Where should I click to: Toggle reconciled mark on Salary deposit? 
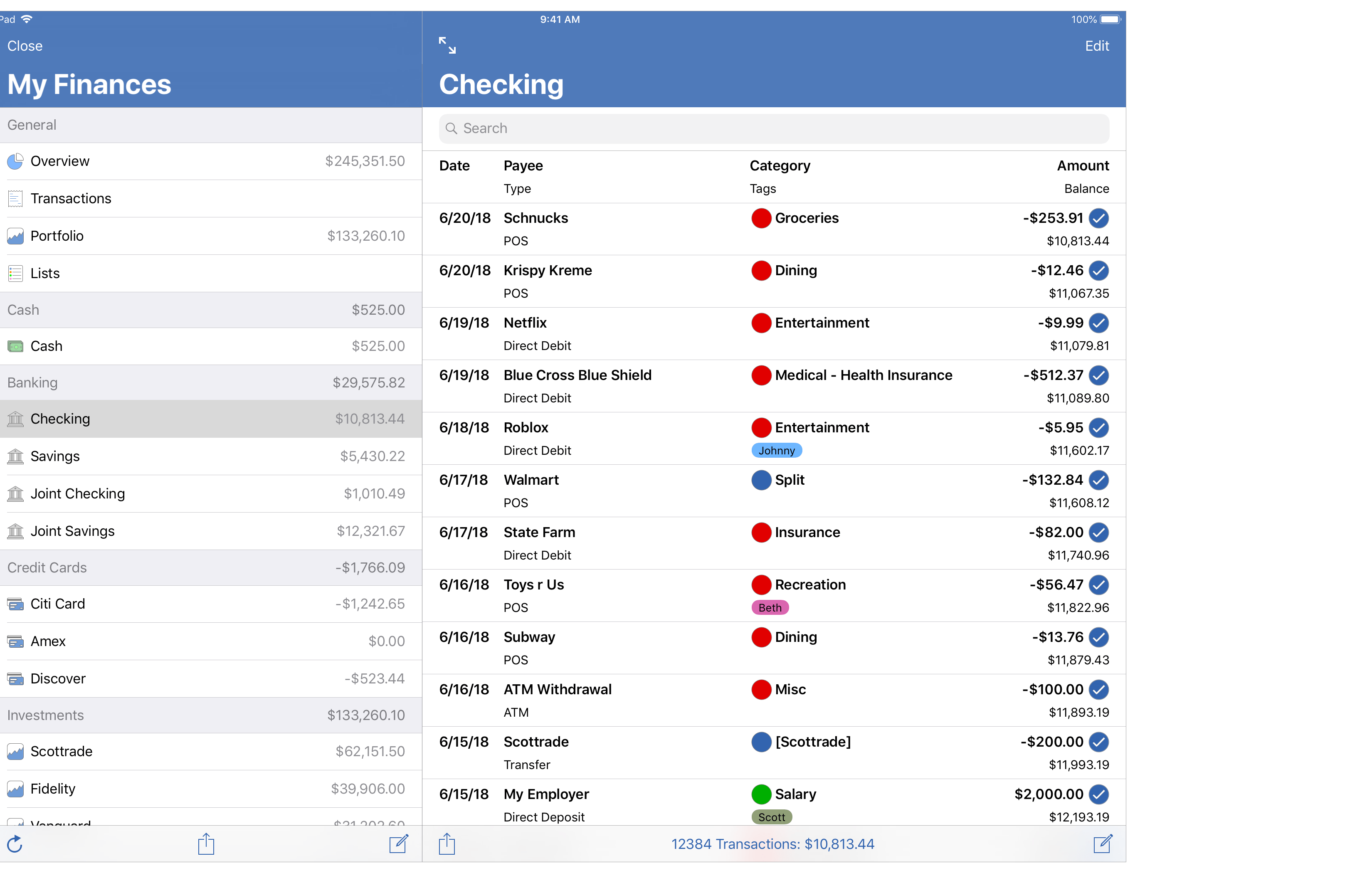(1098, 794)
